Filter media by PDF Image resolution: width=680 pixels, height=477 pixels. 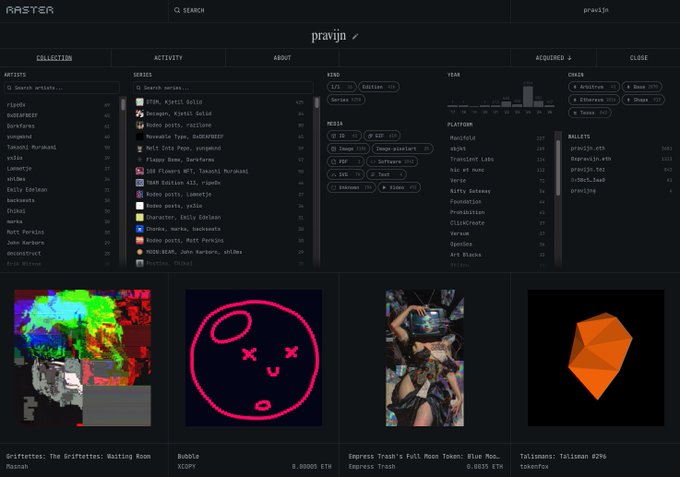click(x=346, y=162)
